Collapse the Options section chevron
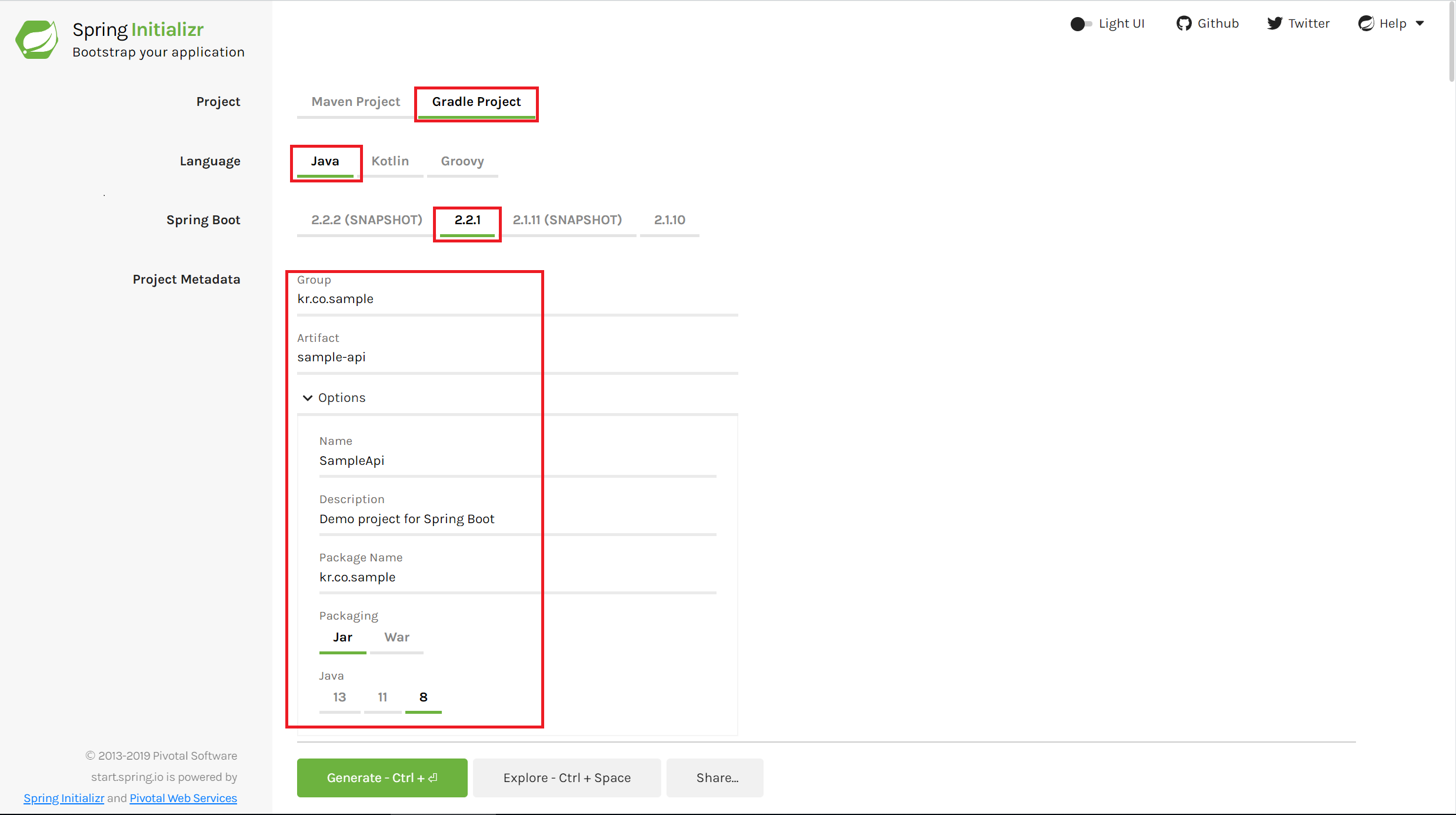Image resolution: width=1456 pixels, height=815 pixels. click(x=307, y=398)
